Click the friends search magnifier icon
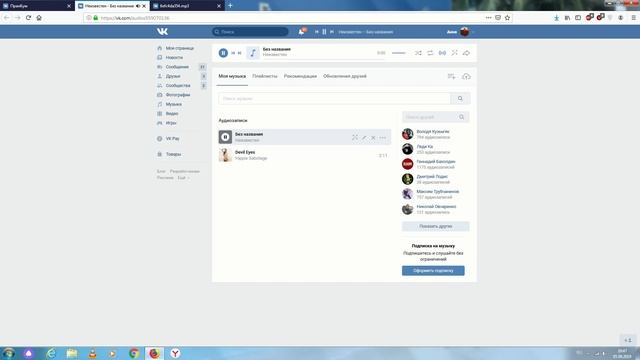 (x=462, y=117)
